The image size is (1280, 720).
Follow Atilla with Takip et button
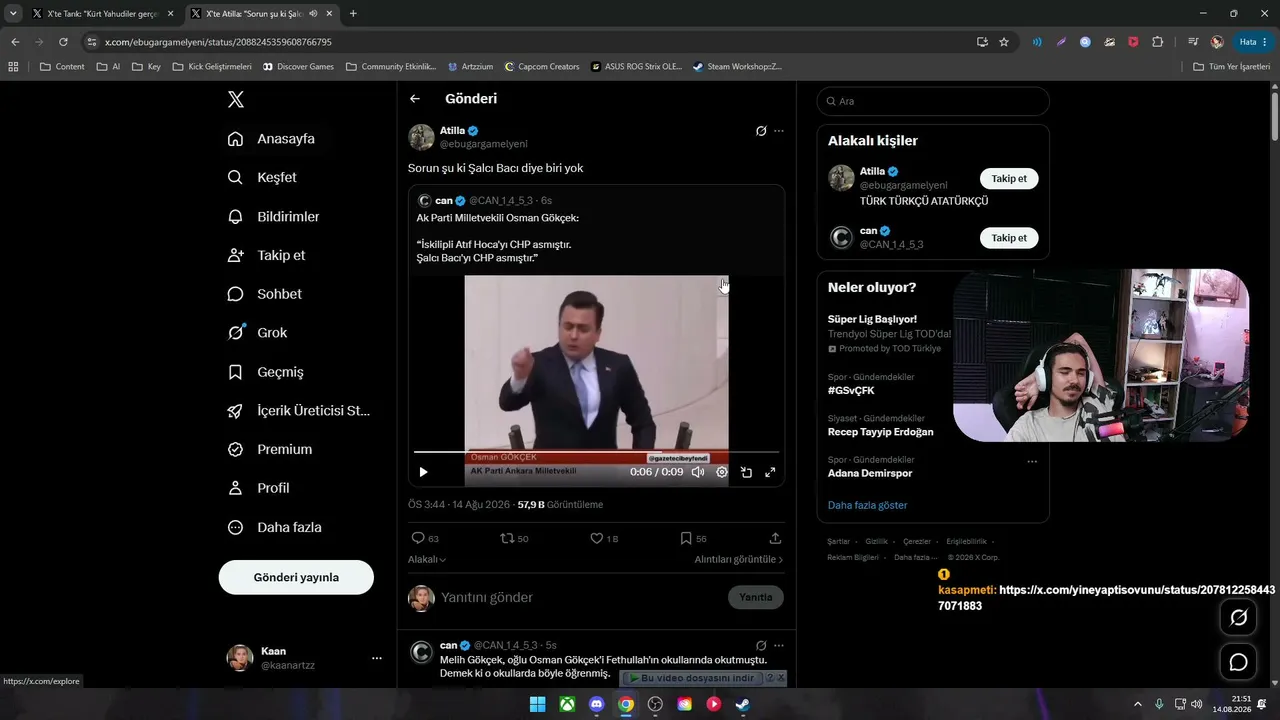point(1009,179)
